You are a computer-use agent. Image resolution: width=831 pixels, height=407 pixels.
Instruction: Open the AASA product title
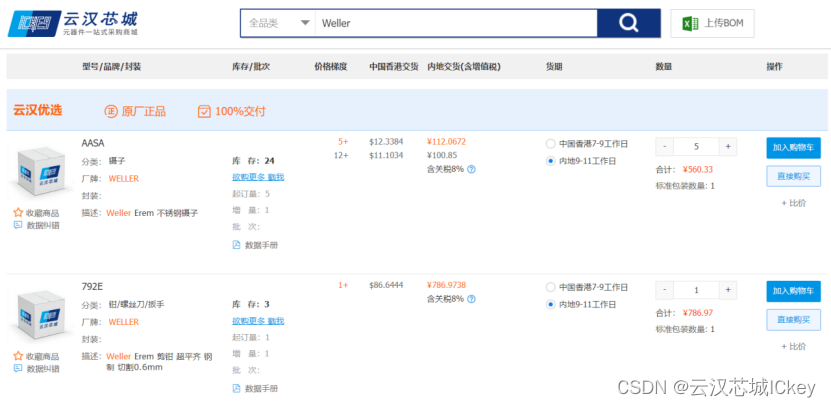93,143
